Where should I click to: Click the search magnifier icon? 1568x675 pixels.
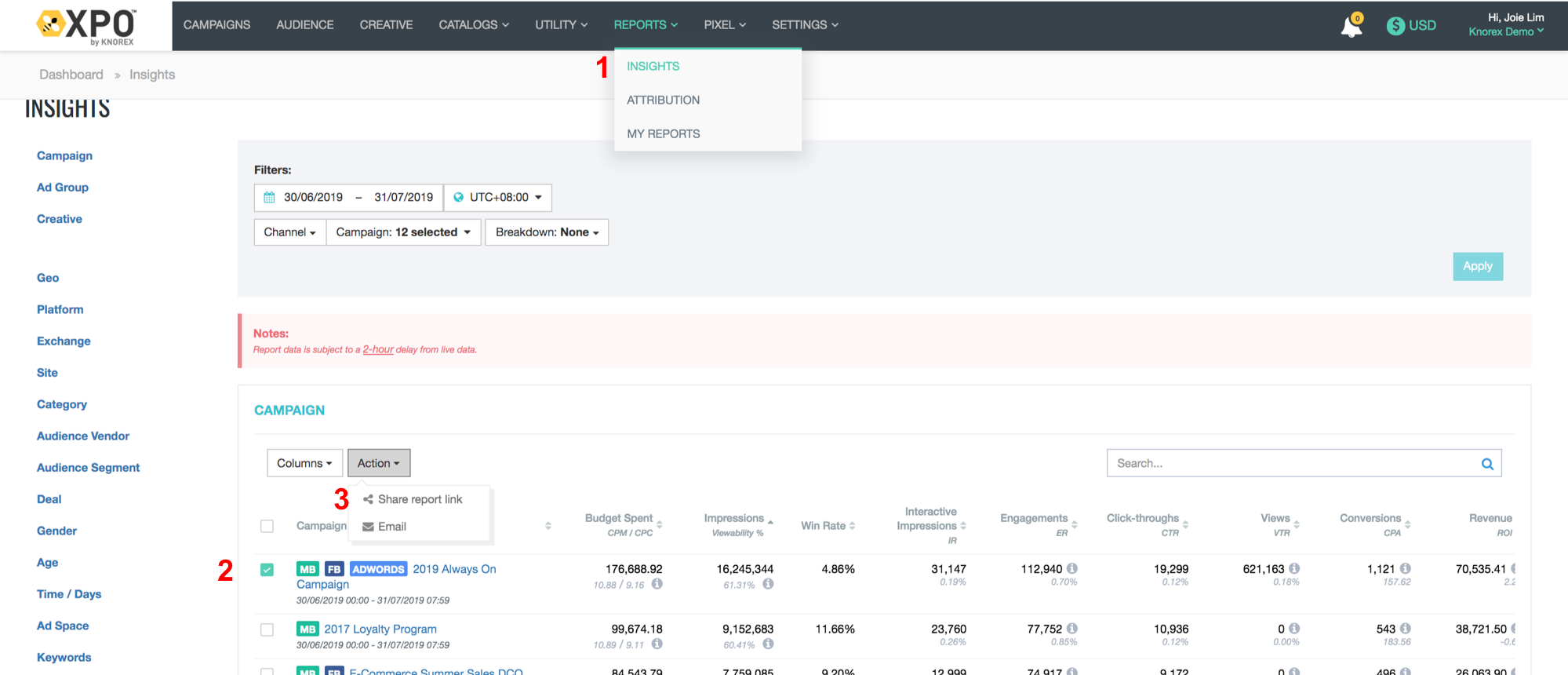point(1486,464)
